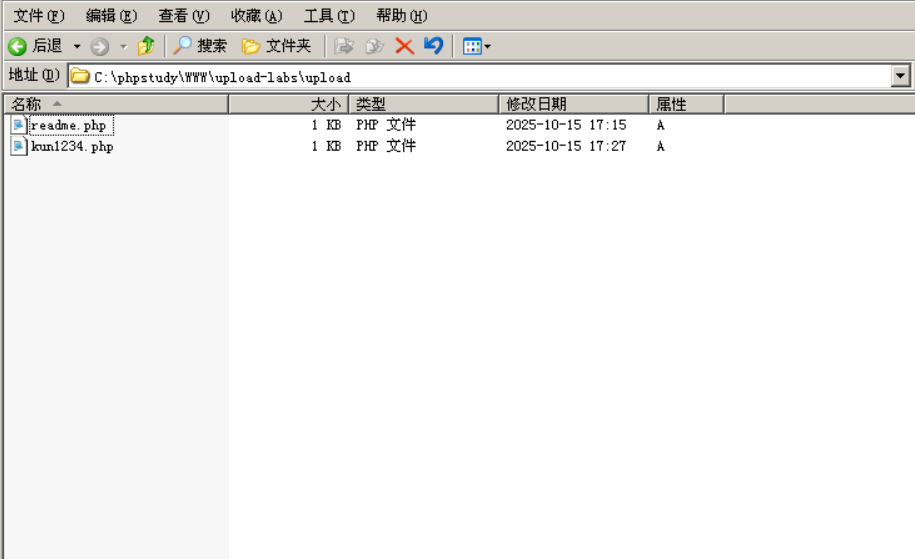Click attribute A in readme.php row
The image size is (915, 559).
tap(661, 125)
